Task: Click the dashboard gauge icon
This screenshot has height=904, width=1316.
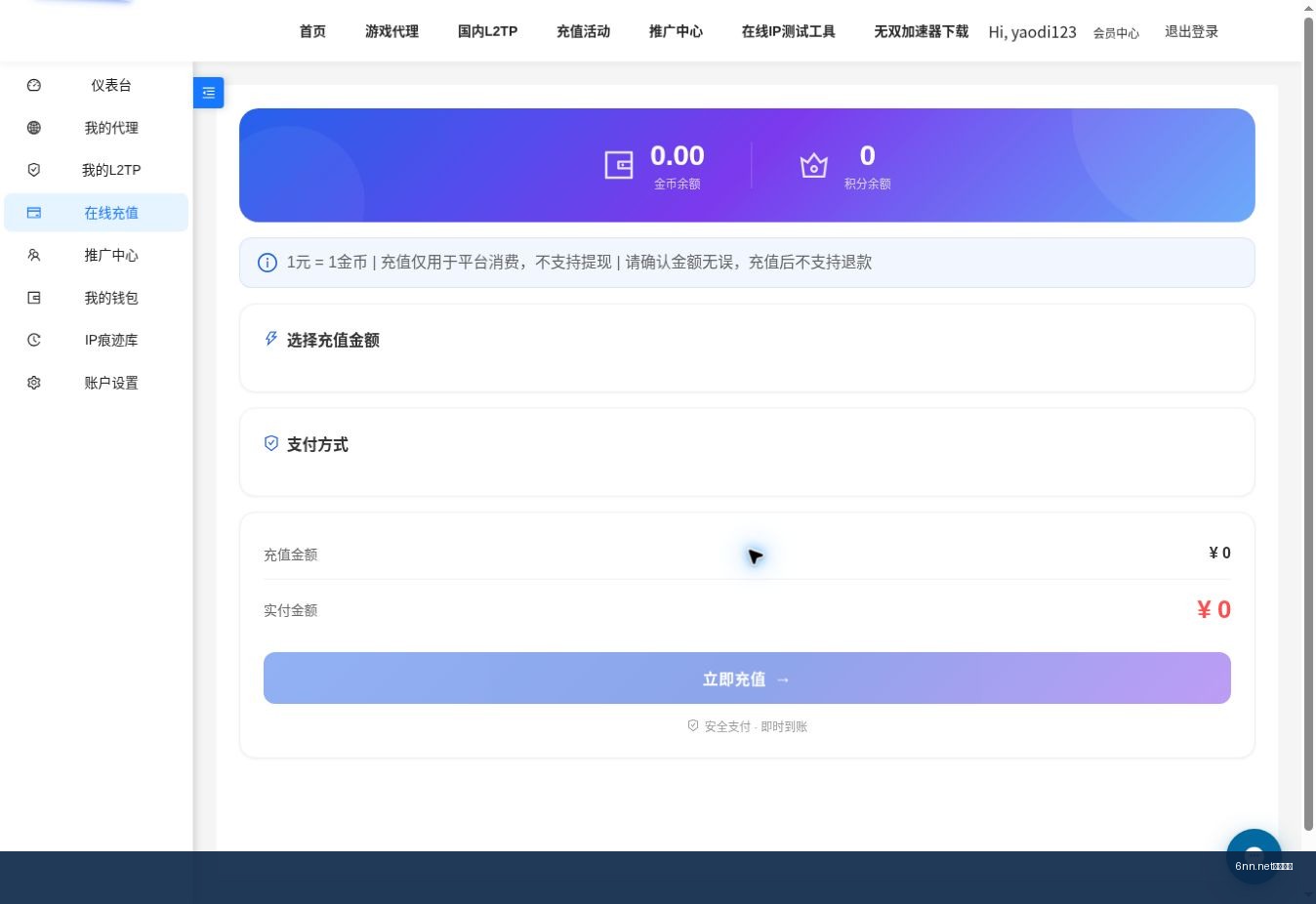Action: (34, 85)
